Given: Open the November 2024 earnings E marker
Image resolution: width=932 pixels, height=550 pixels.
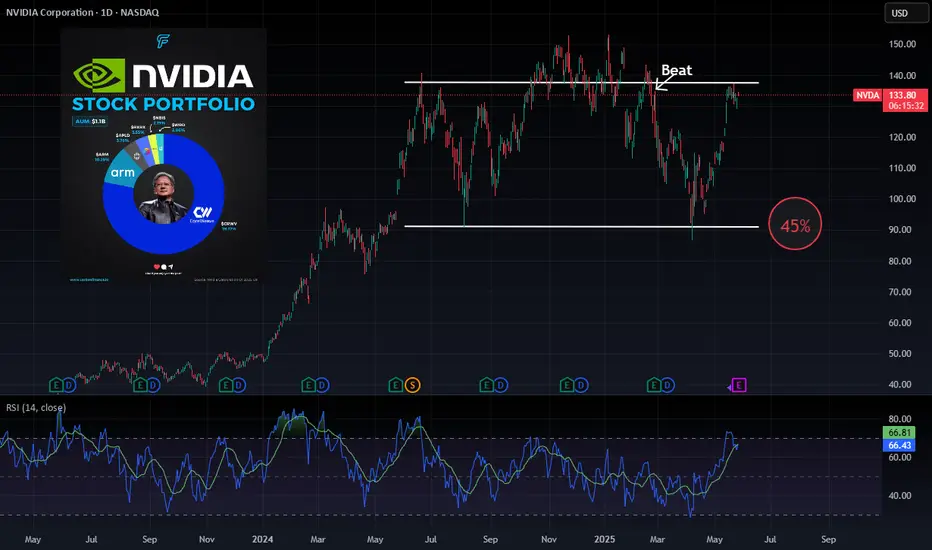Looking at the screenshot, I should point(567,385).
